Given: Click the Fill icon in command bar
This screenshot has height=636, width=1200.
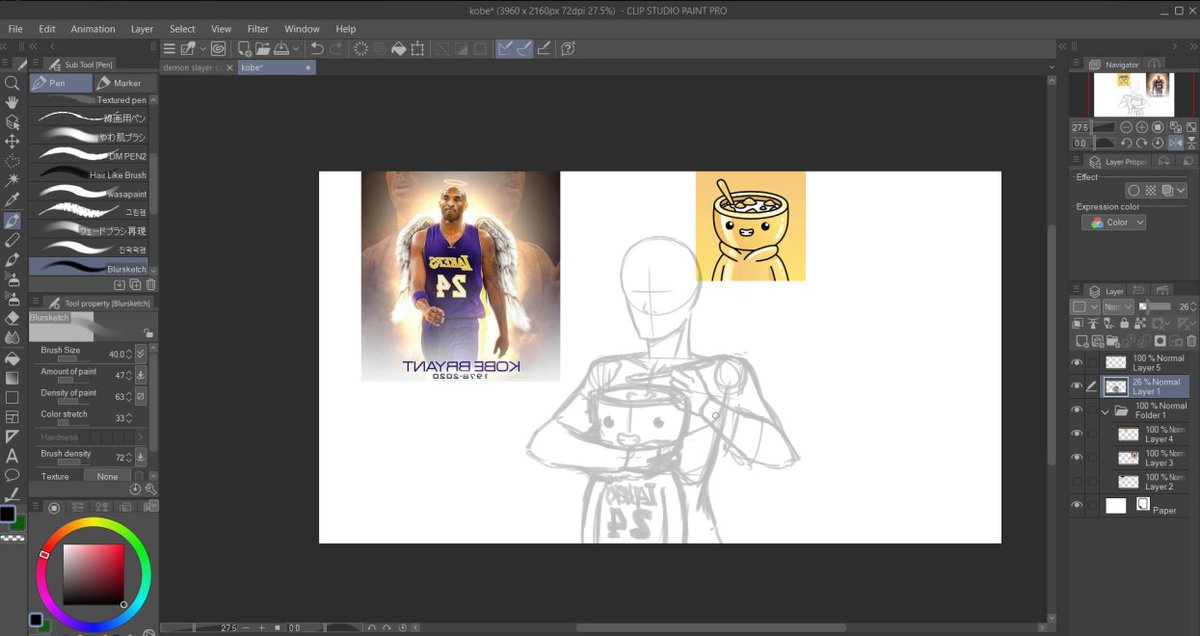Looking at the screenshot, I should (398, 48).
